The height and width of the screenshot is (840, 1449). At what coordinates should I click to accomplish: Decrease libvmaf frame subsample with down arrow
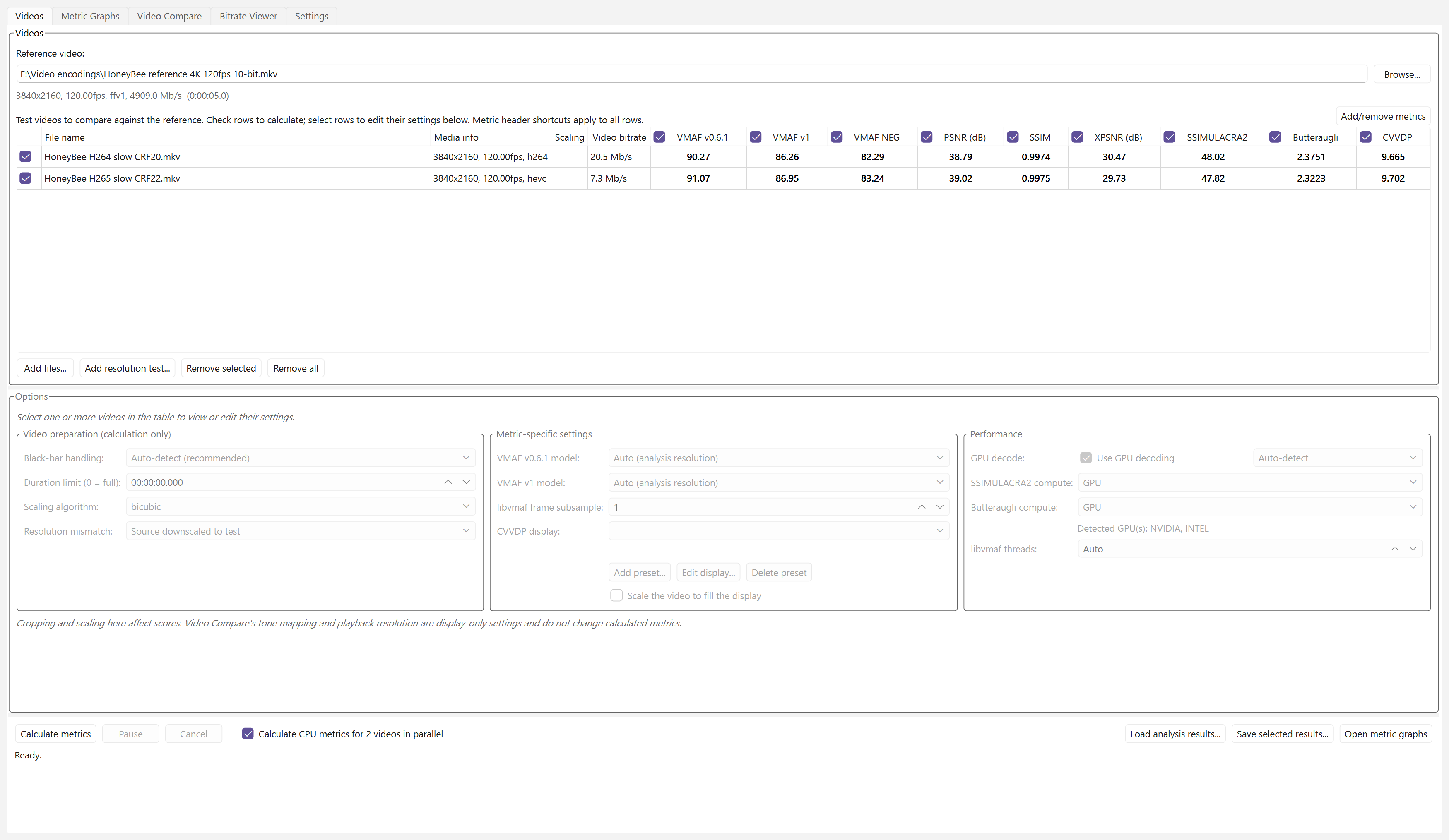coord(939,507)
